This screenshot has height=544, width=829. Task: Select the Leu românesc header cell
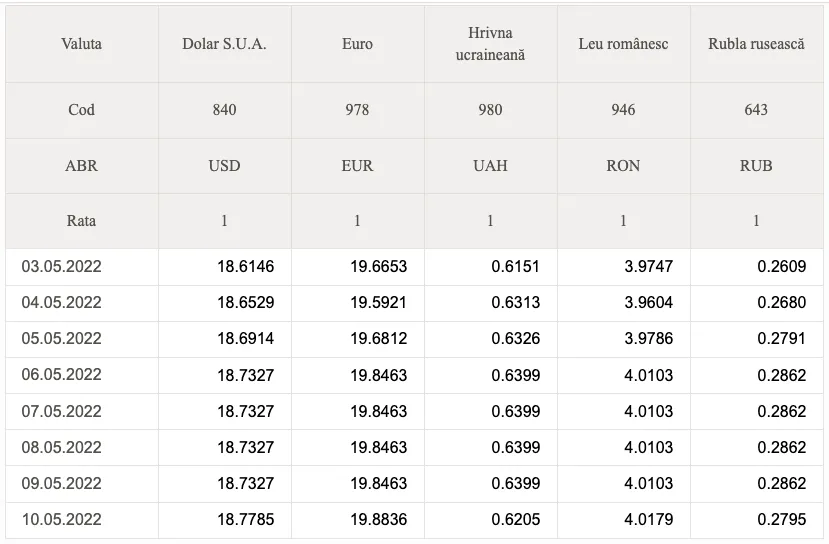(623, 44)
